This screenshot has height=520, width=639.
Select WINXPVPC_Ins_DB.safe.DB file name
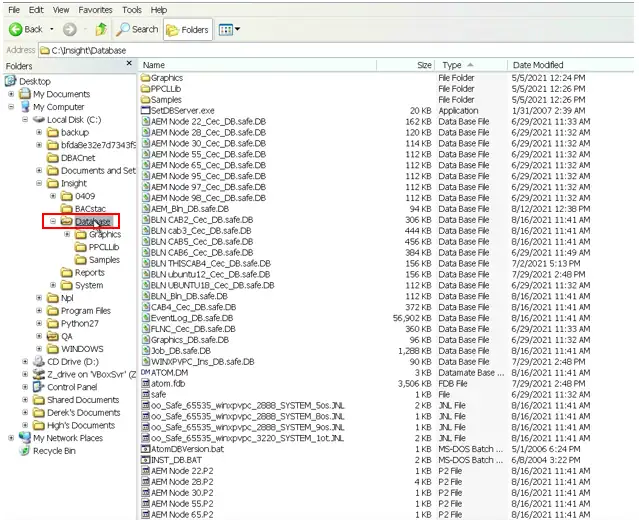click(x=203, y=362)
